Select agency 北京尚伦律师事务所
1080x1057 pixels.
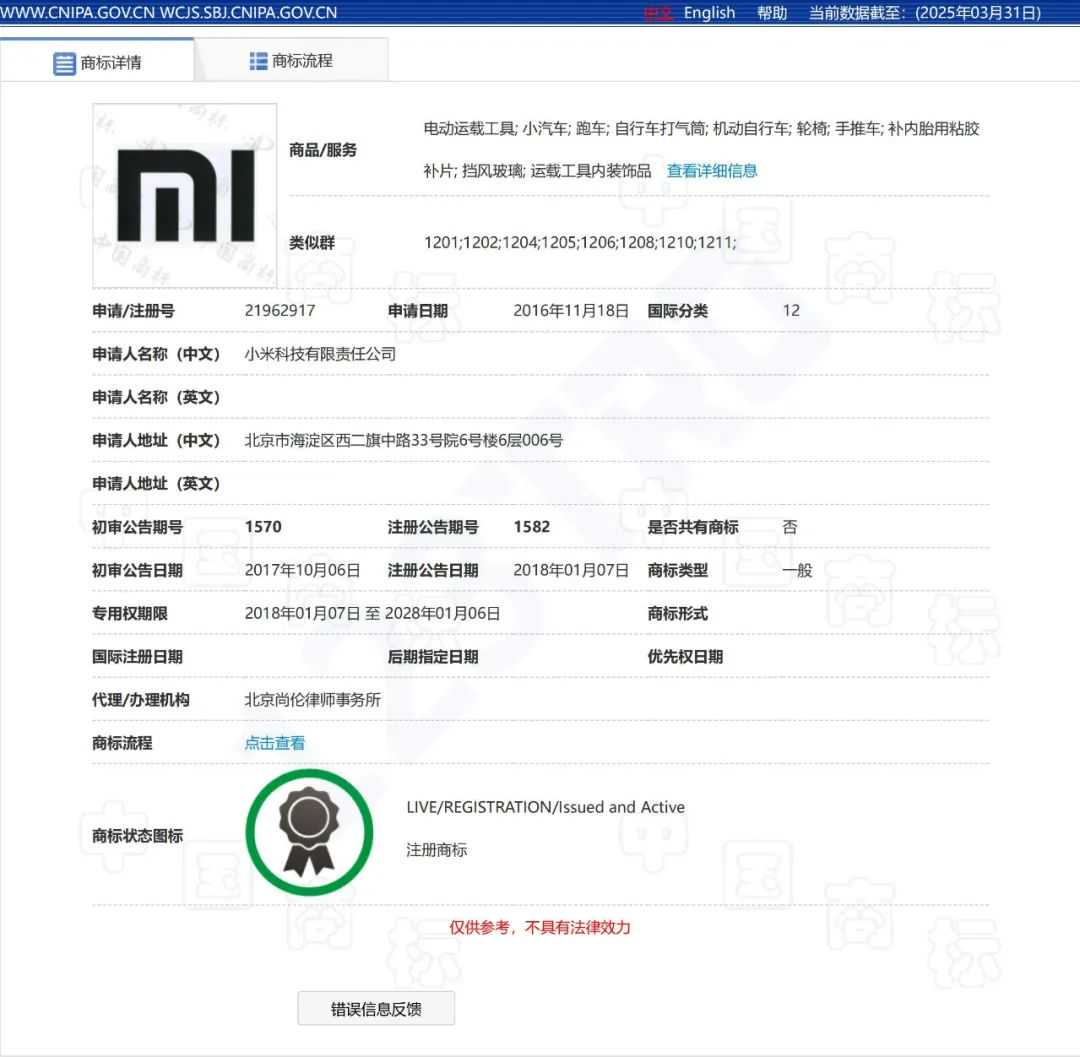pyautogui.click(x=313, y=700)
